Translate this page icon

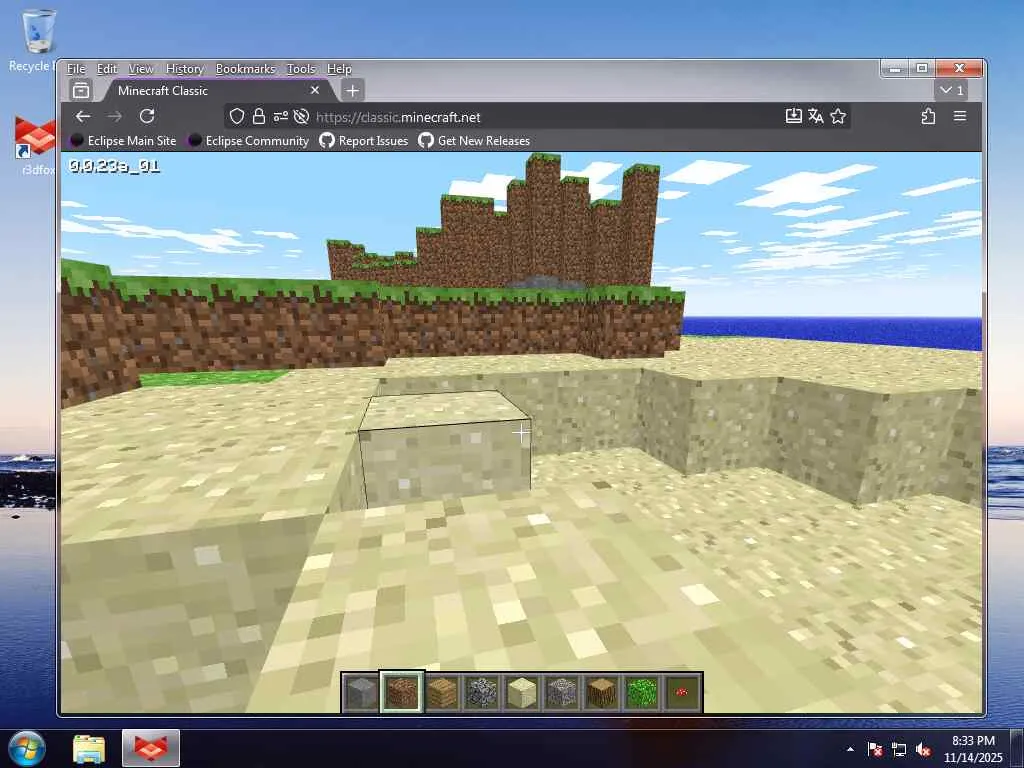point(816,116)
